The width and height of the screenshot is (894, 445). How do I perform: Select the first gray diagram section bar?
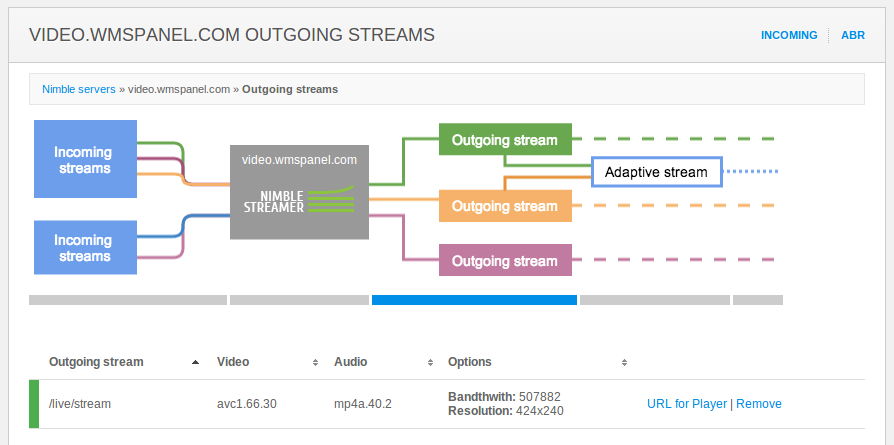pos(128,300)
